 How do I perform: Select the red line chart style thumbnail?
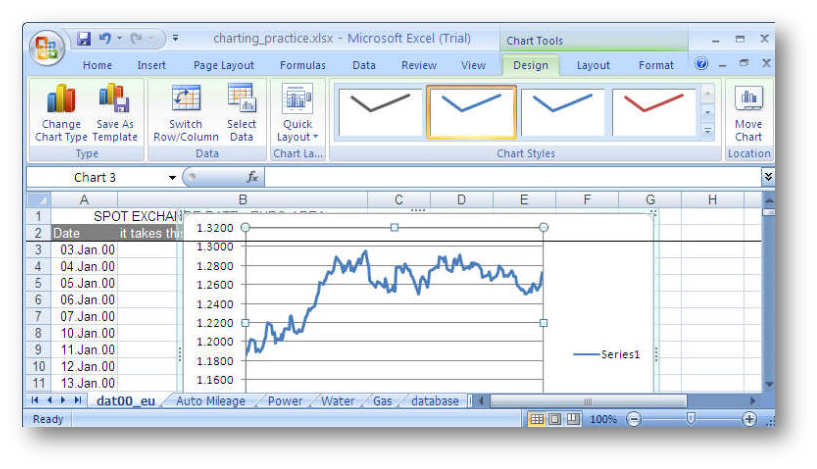click(x=654, y=111)
